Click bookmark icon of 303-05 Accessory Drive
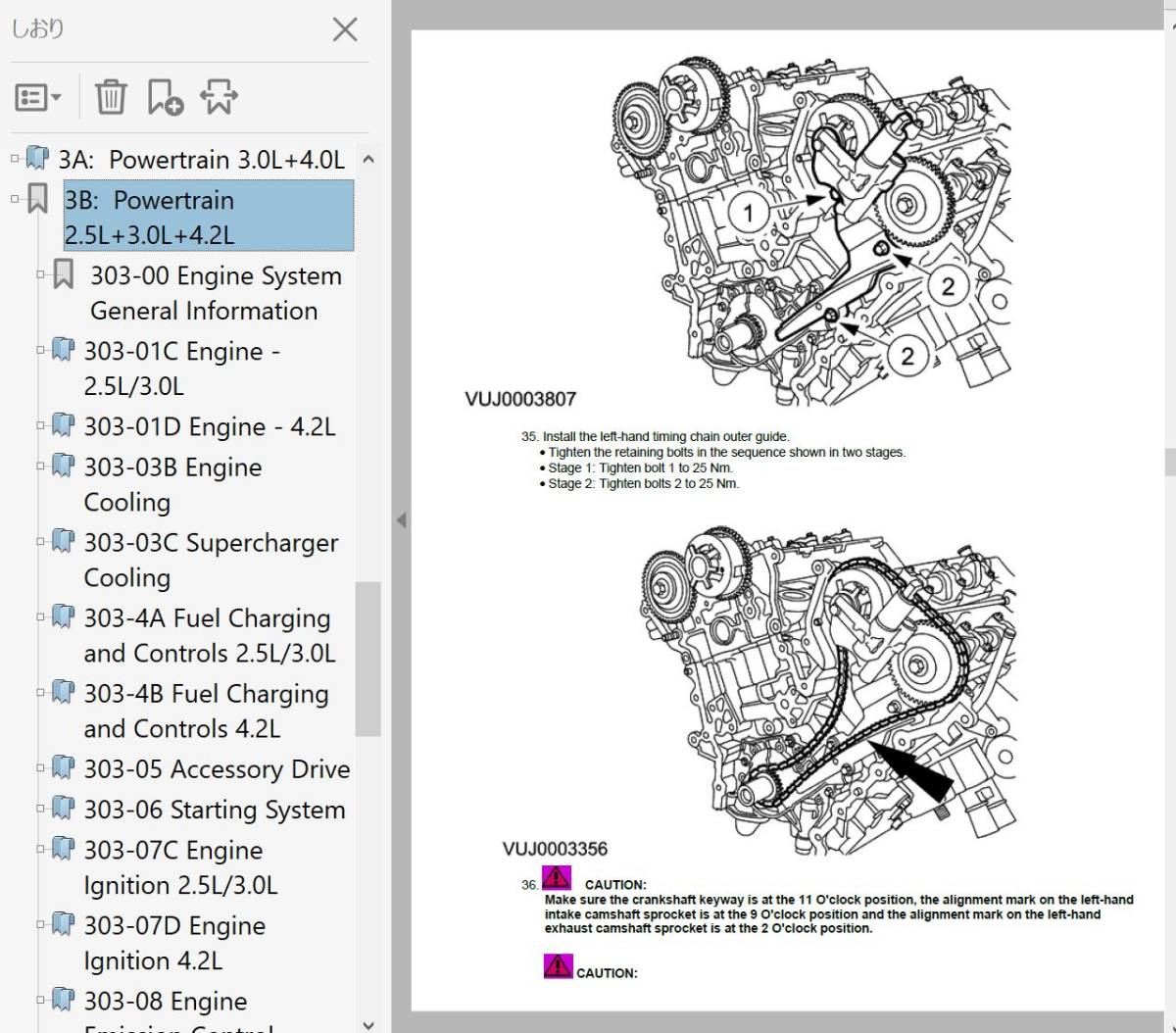The height and width of the screenshot is (1033, 1176). click(63, 767)
